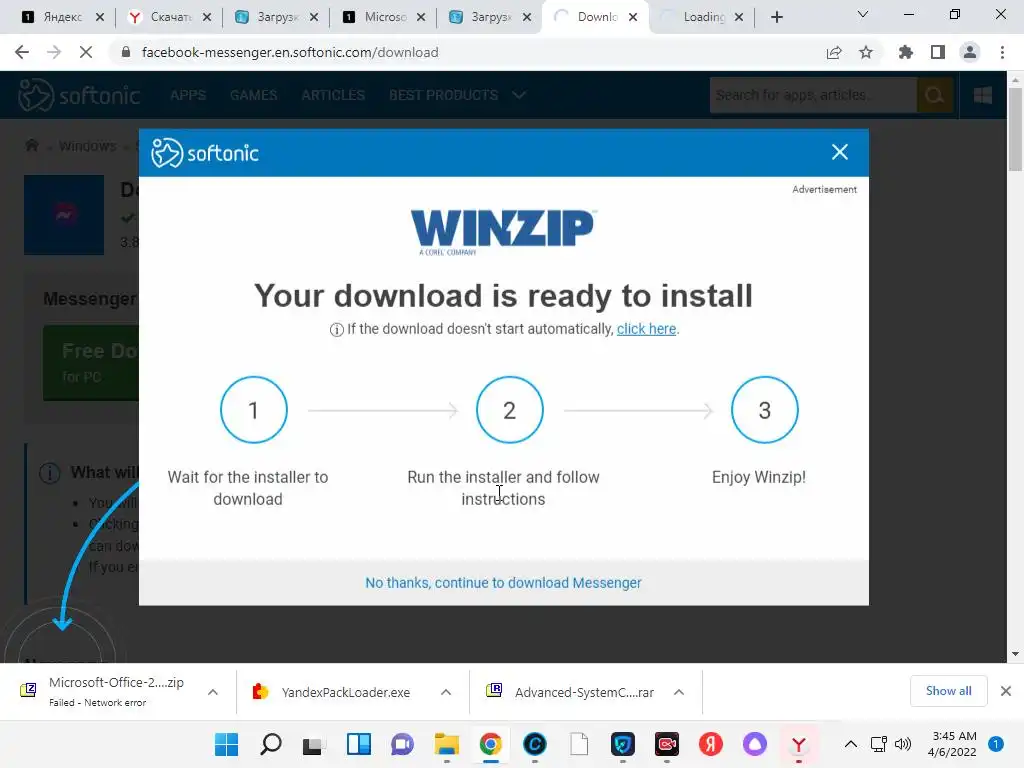Click the WinZip logo in the ad
Screen dimensions: 1024x768
[x=503, y=232]
